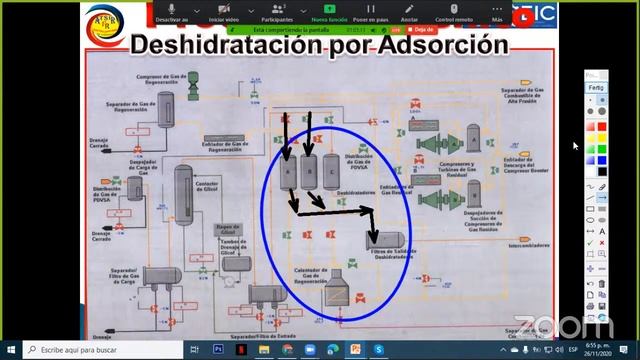Select the highlighted arrow drawing tool
The image size is (640, 360).
[x=602, y=198]
